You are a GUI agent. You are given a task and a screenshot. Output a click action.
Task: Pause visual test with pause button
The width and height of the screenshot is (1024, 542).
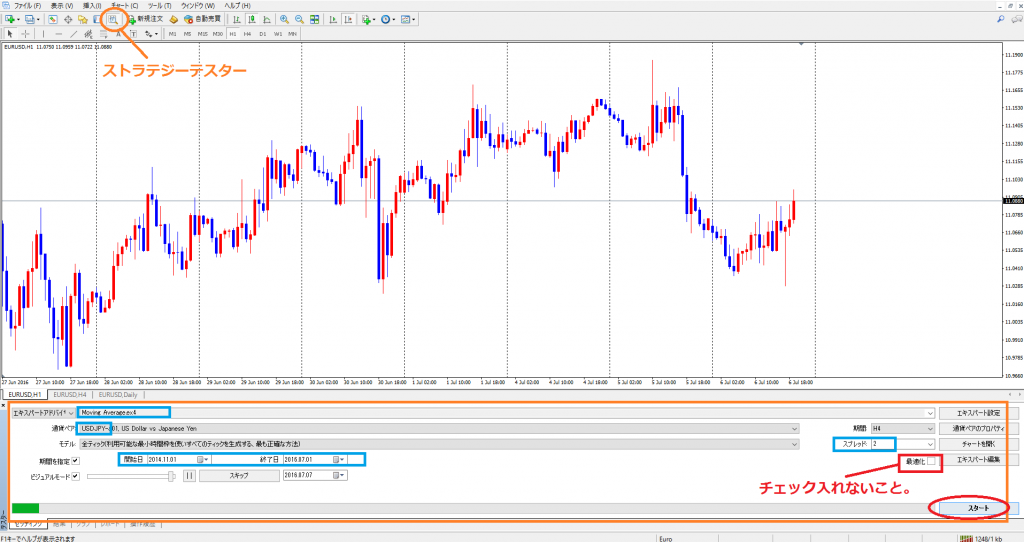(189, 476)
